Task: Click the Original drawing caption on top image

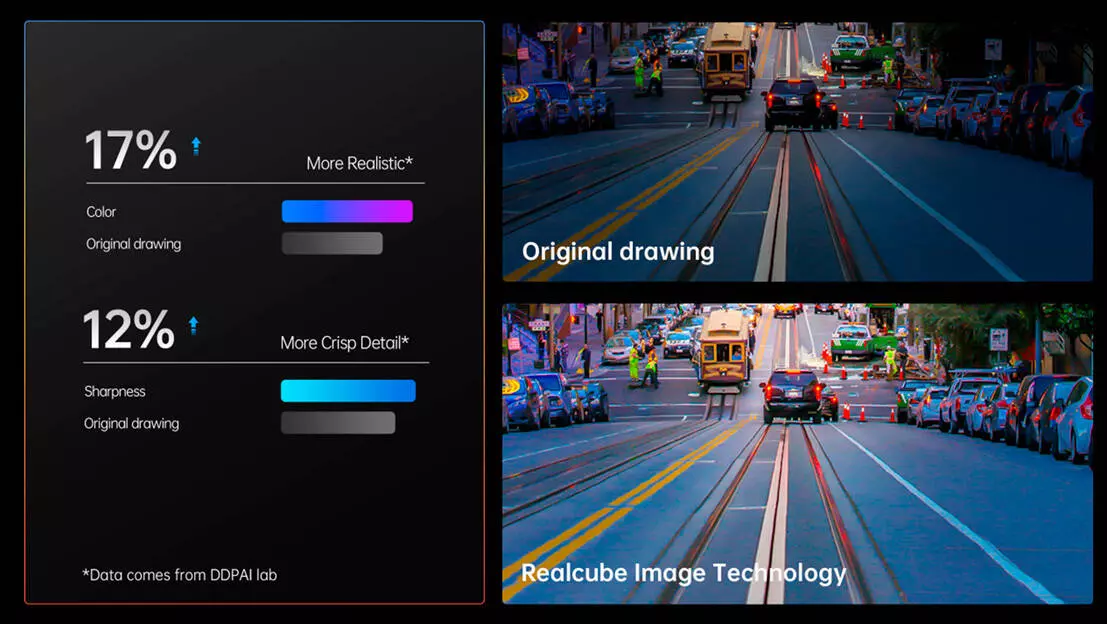Action: [x=618, y=251]
